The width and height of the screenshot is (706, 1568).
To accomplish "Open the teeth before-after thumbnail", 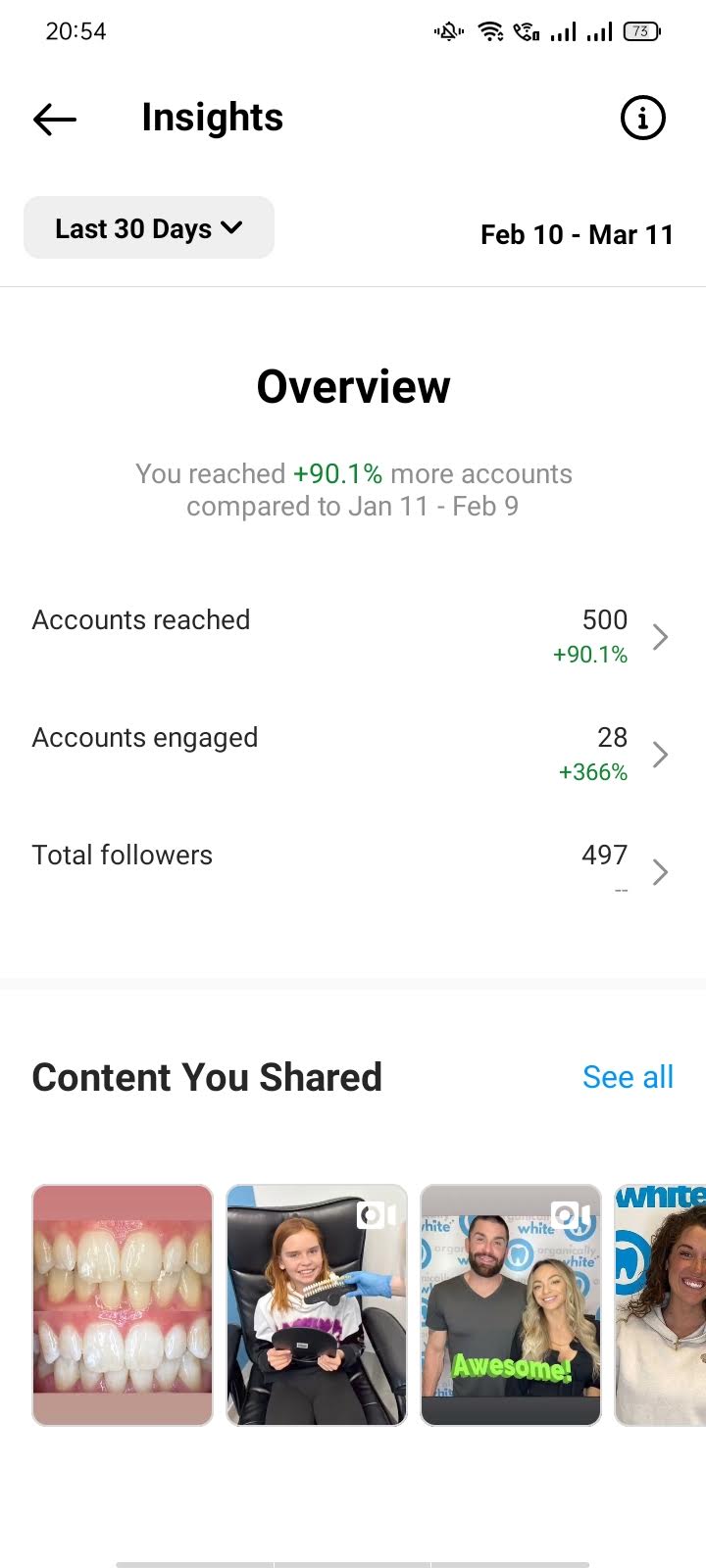I will (123, 1305).
